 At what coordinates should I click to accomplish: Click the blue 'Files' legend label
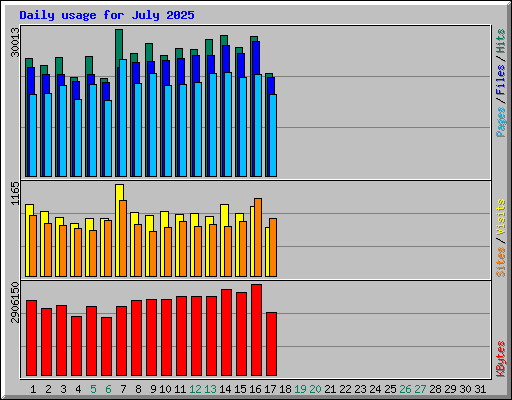tap(501, 79)
